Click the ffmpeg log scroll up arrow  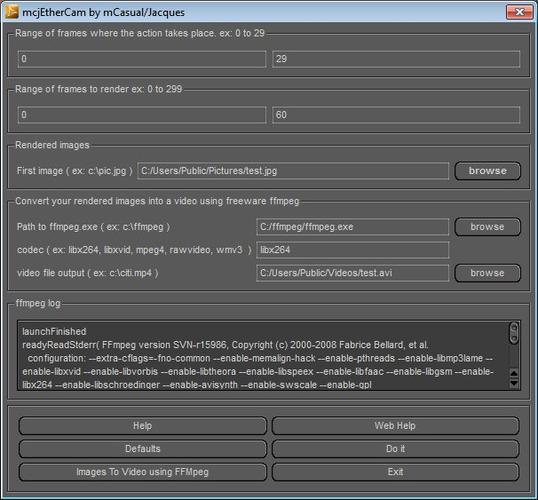[x=514, y=373]
